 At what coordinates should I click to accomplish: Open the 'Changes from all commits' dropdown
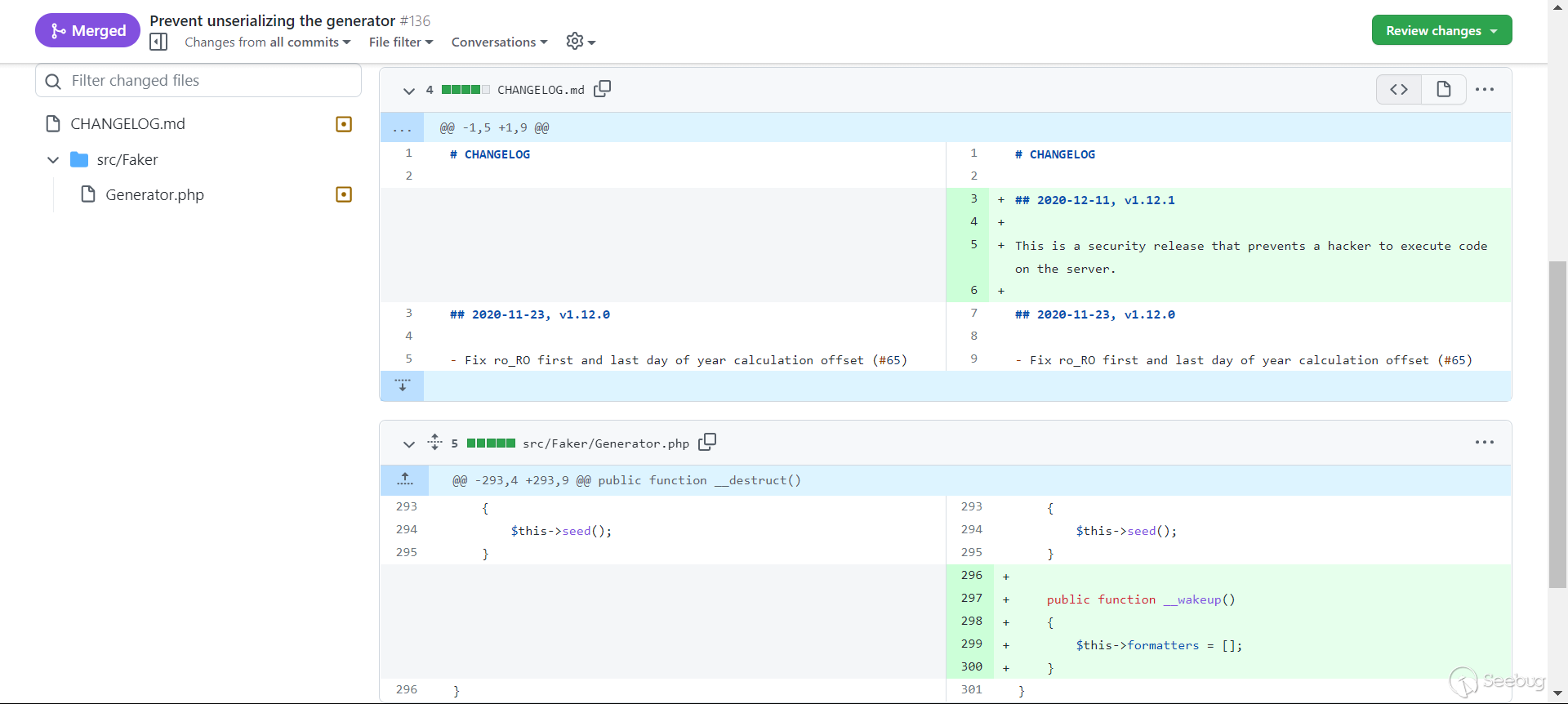pos(267,42)
